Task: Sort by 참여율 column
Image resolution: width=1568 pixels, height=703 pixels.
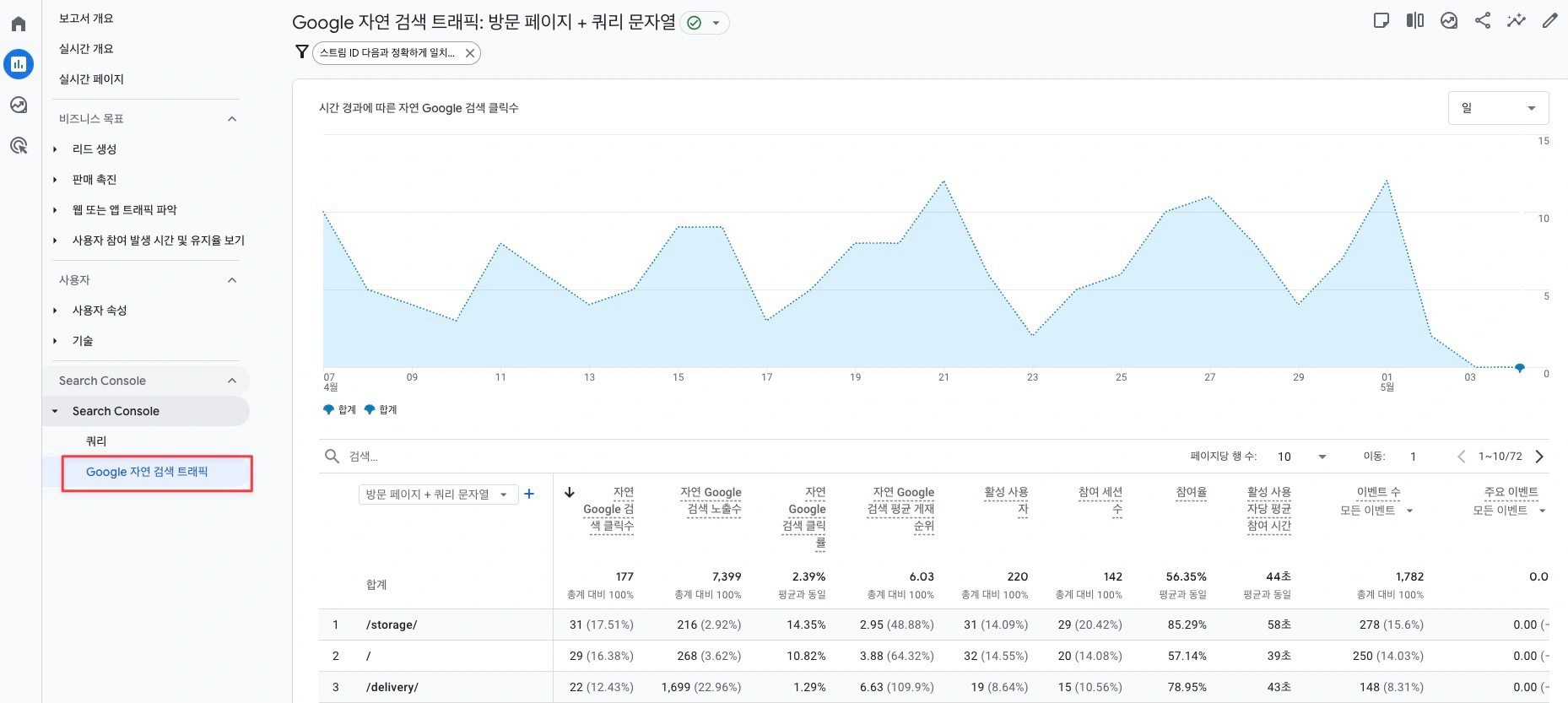Action: [1192, 492]
